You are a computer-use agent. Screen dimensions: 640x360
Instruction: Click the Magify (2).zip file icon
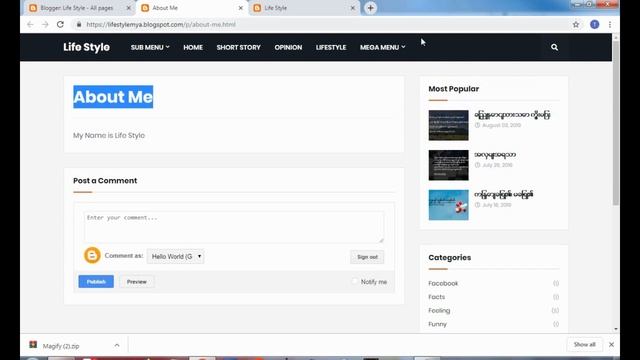pyautogui.click(x=33, y=345)
